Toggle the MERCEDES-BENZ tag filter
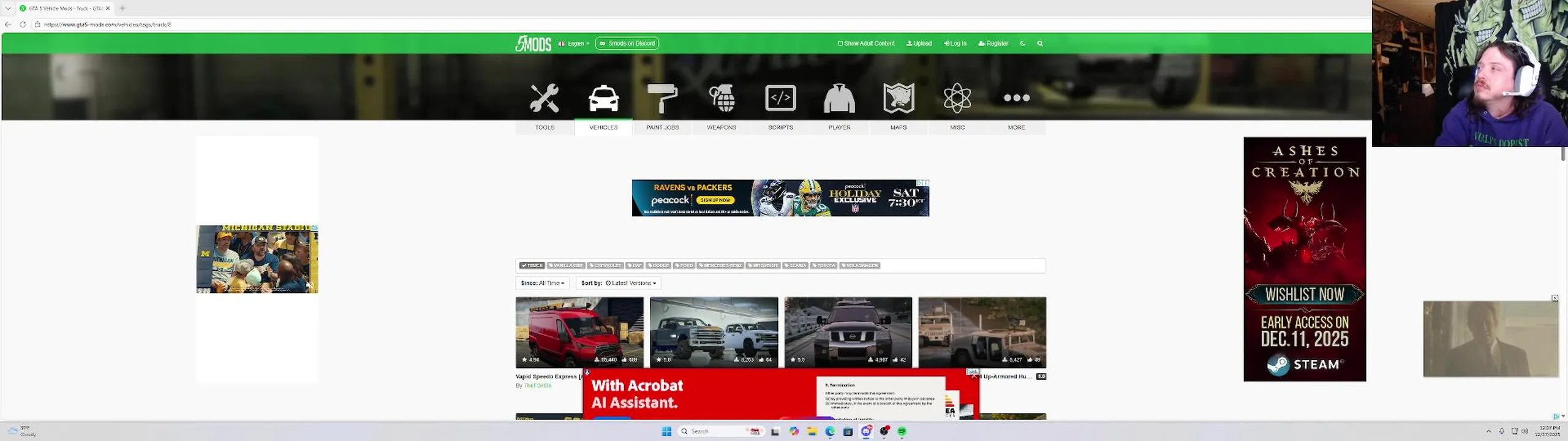1568x441 pixels. [x=720, y=265]
